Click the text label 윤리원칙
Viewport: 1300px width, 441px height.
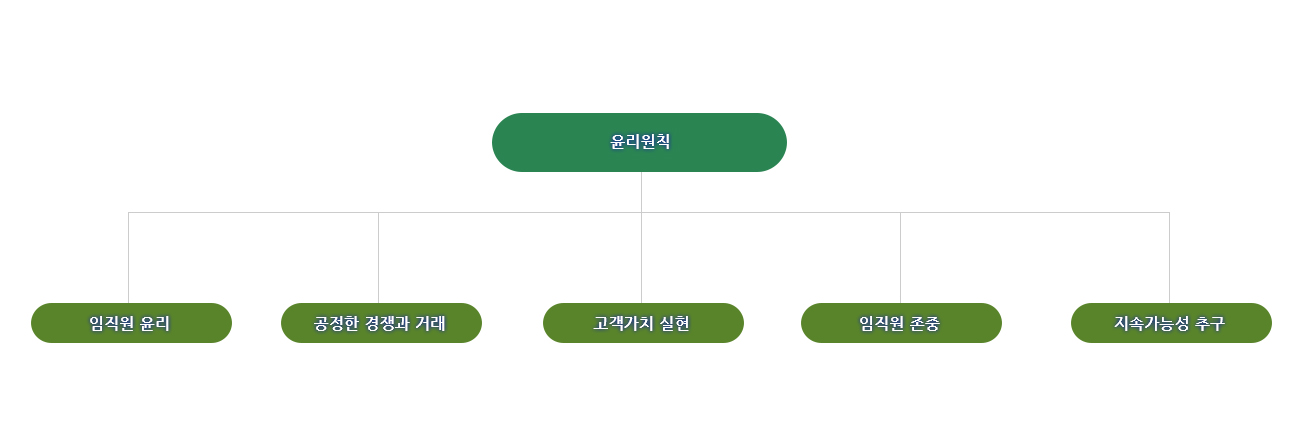640,142
